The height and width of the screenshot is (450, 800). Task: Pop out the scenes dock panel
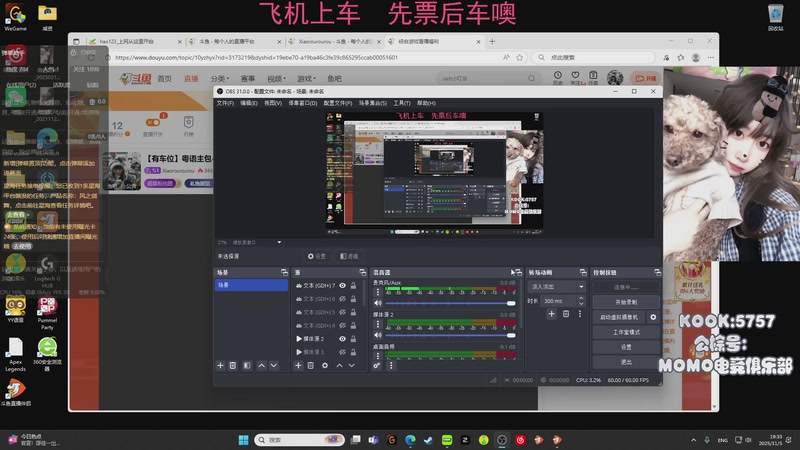(x=284, y=272)
